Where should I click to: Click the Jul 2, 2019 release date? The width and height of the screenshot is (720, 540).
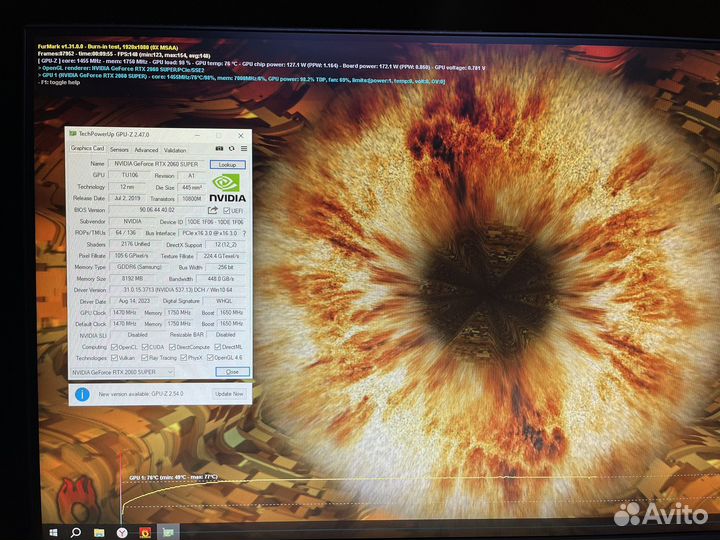[127, 198]
